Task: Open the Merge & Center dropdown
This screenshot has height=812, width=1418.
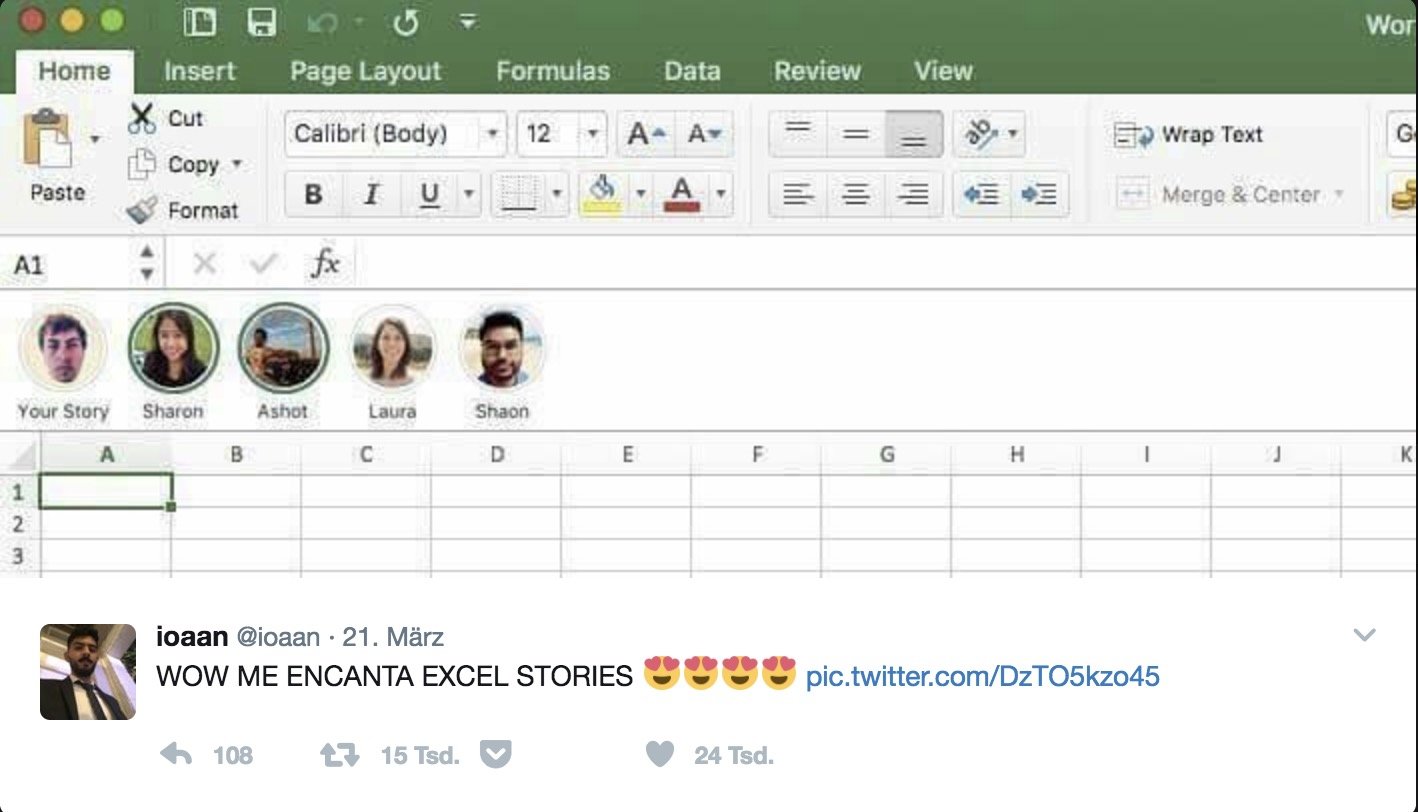Action: tap(1338, 194)
